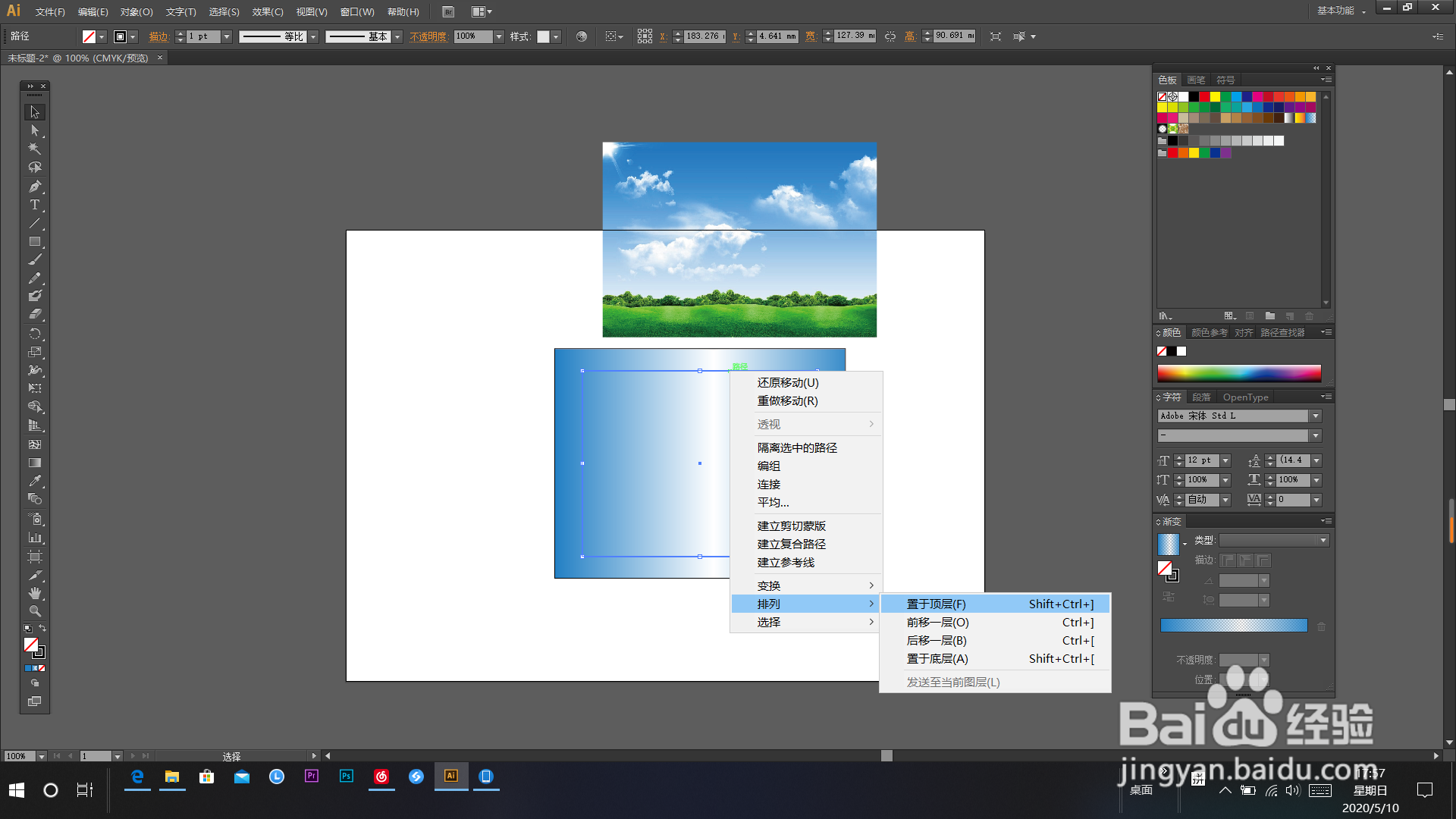The image size is (1456, 819).
Task: Select the Type tool
Action: pos(34,205)
